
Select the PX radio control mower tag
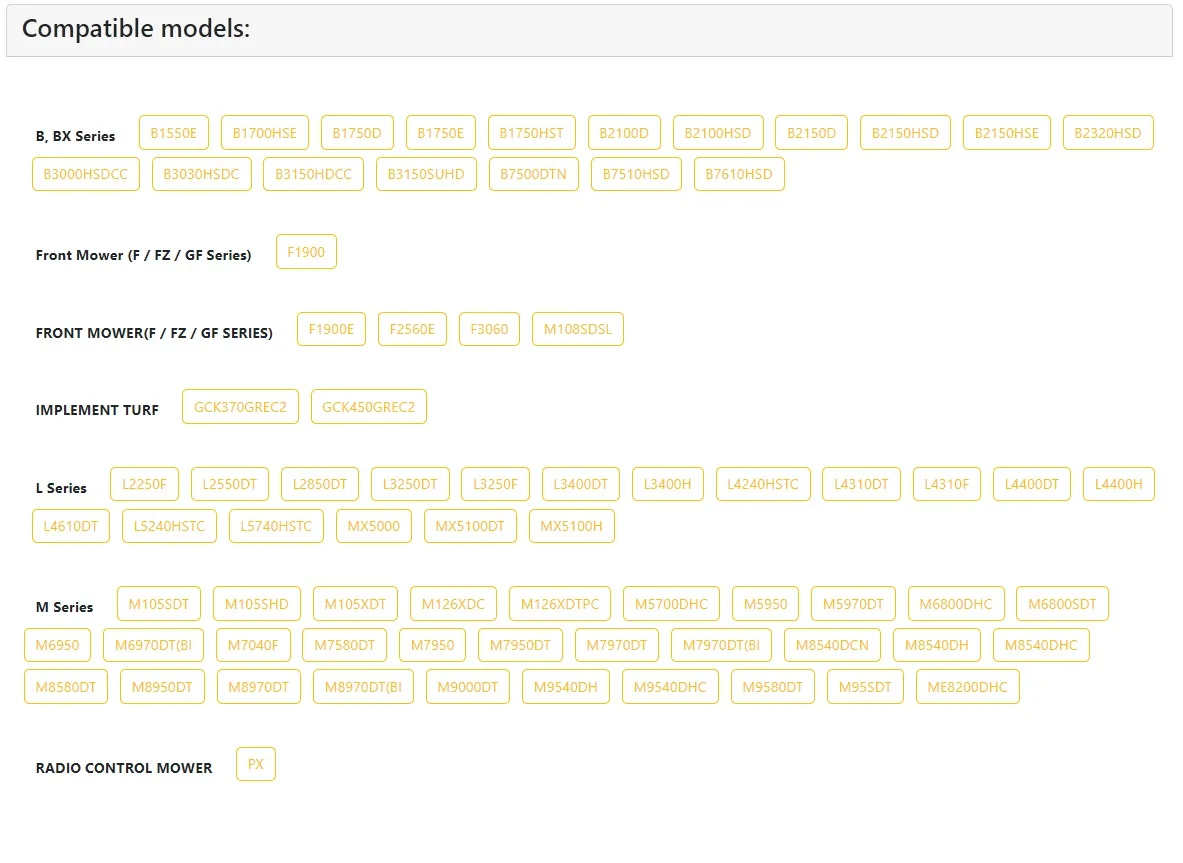(x=256, y=765)
